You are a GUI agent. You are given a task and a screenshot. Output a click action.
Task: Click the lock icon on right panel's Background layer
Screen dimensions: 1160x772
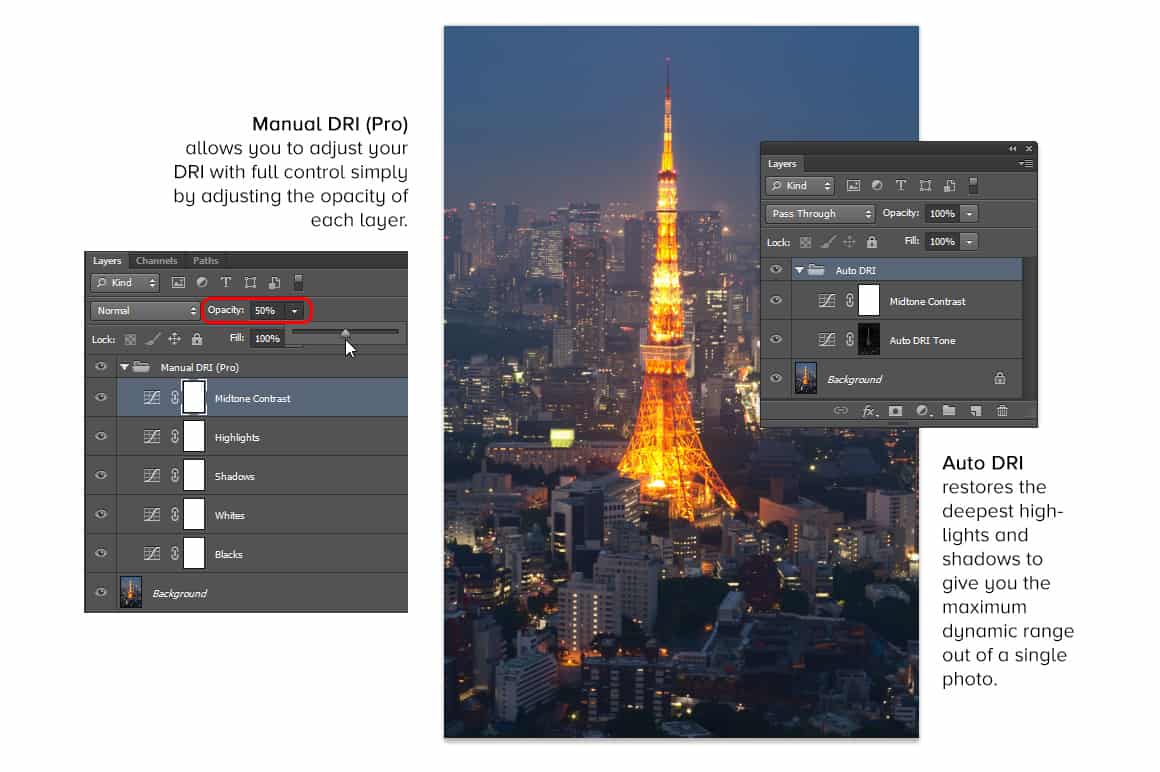pos(999,379)
